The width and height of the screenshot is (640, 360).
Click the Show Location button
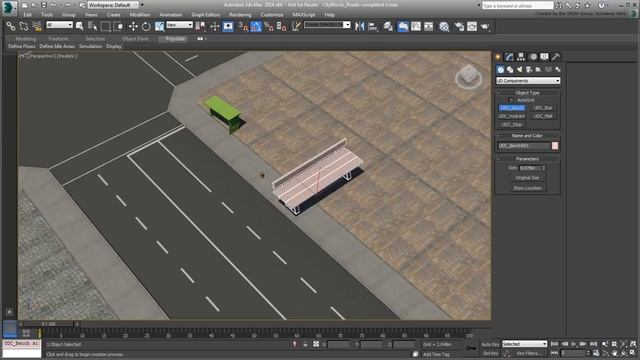tap(527, 188)
